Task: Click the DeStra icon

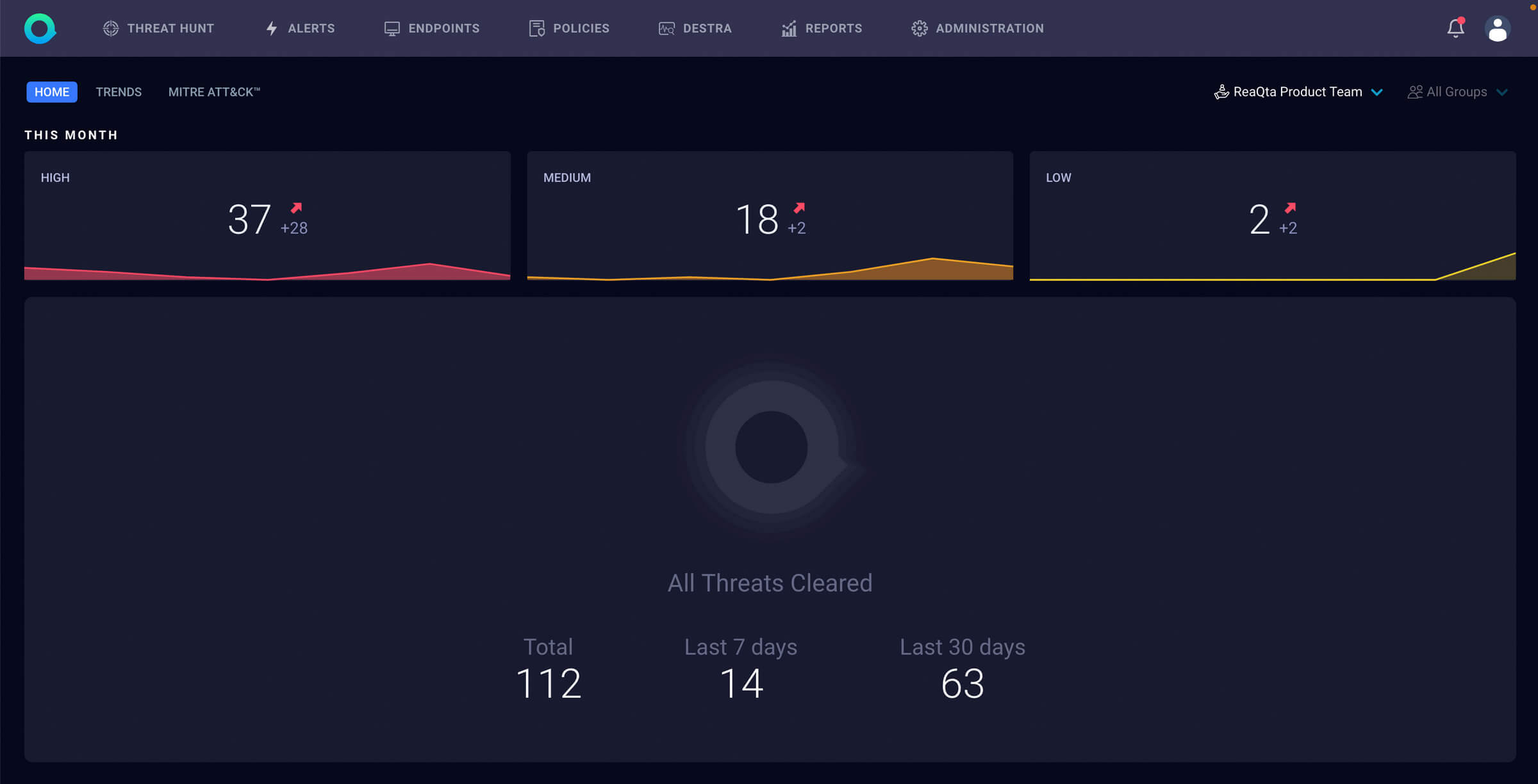Action: pos(666,28)
